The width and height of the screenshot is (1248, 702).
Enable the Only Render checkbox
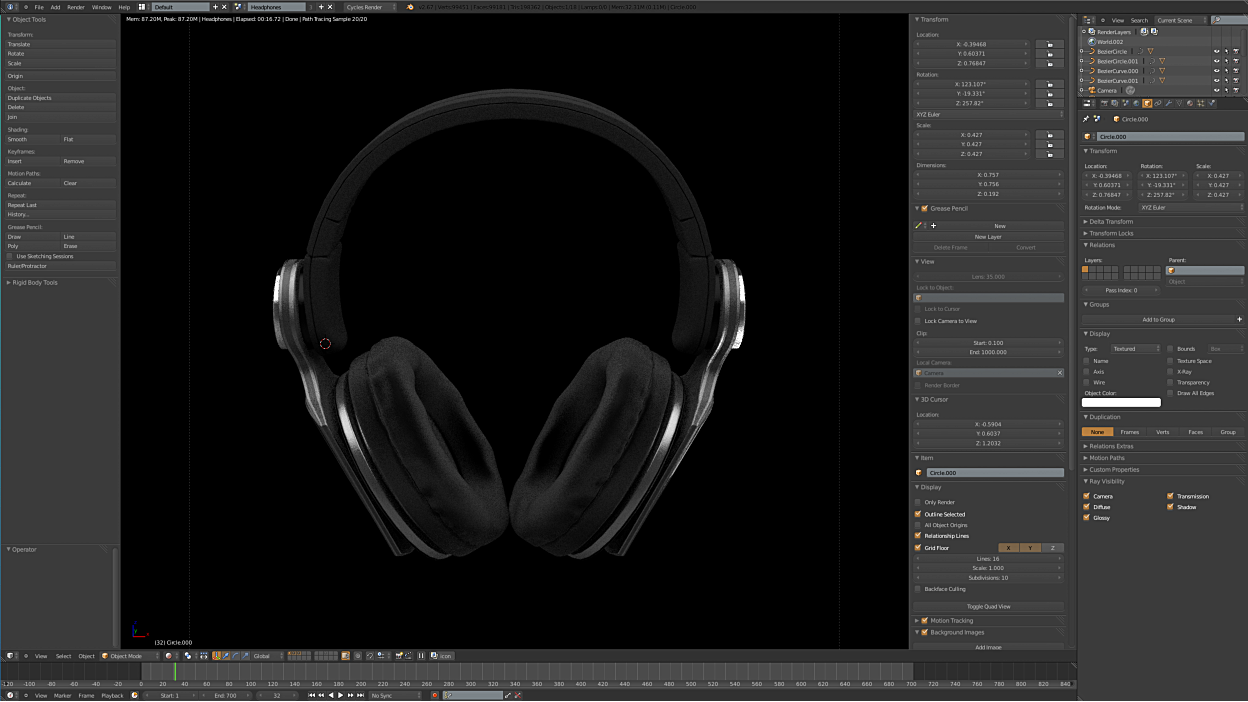coord(918,502)
